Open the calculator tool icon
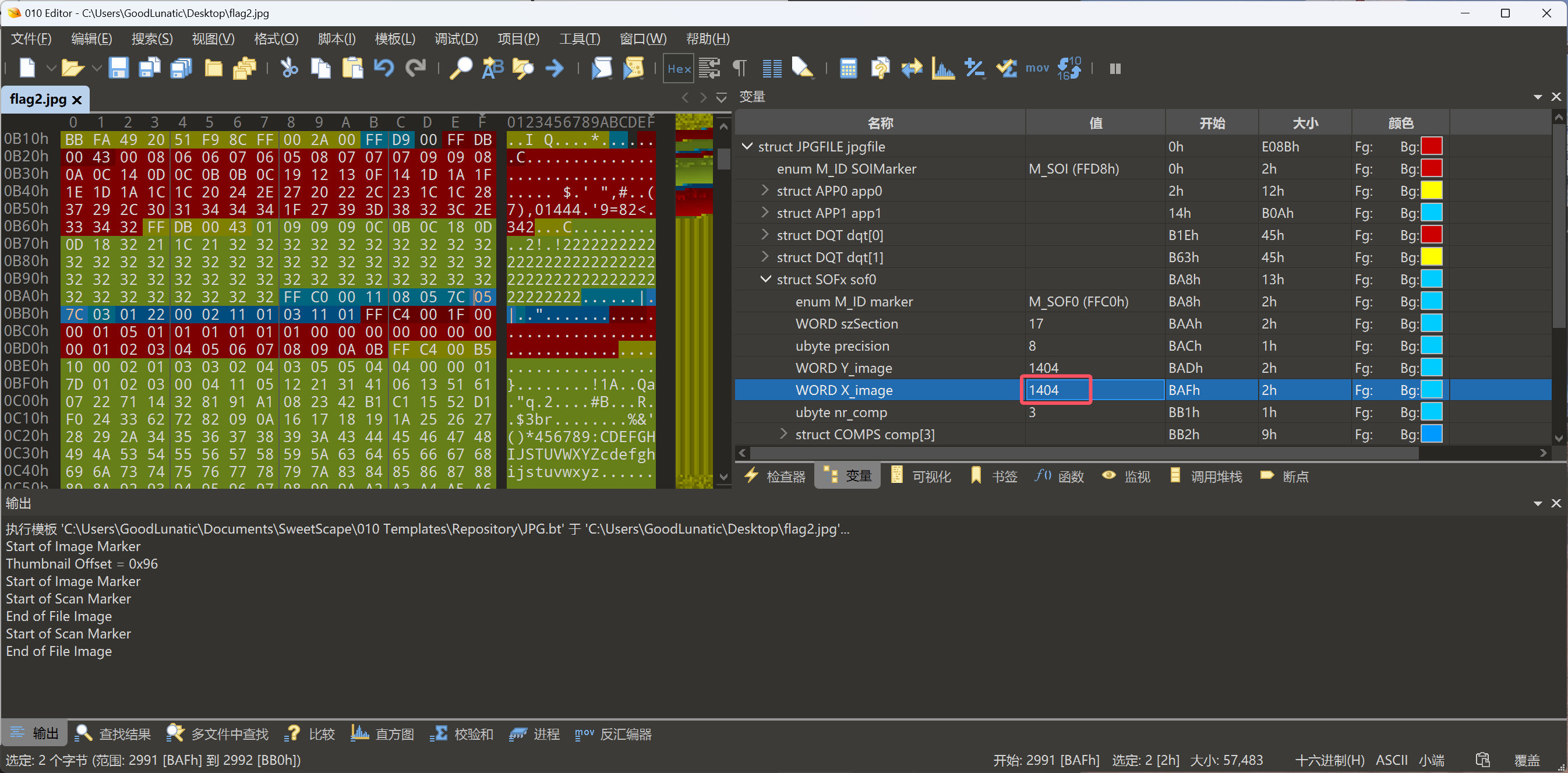This screenshot has height=773, width=1568. (848, 68)
